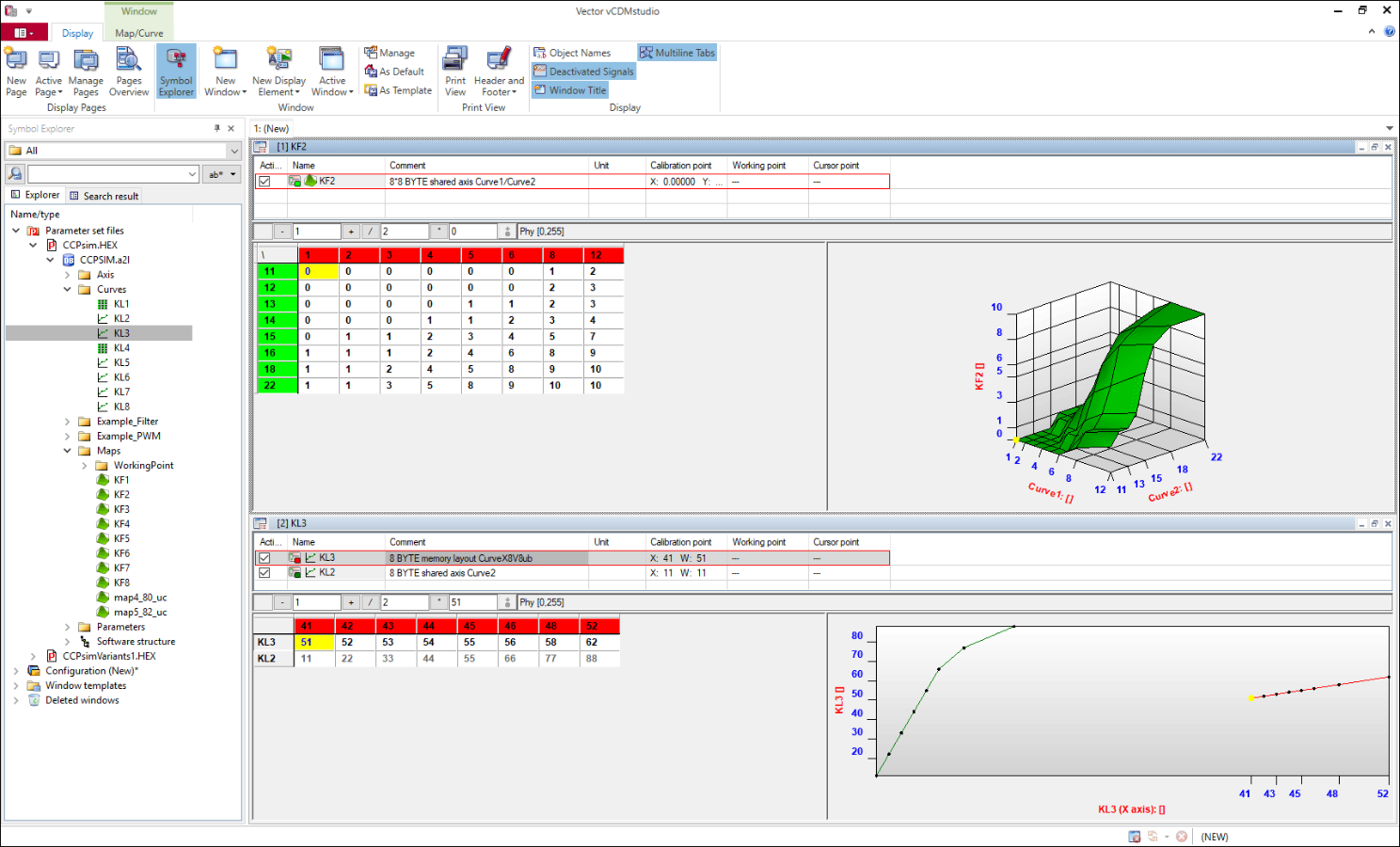This screenshot has width=1400, height=847.
Task: Select the Search result tab
Action: [x=103, y=196]
